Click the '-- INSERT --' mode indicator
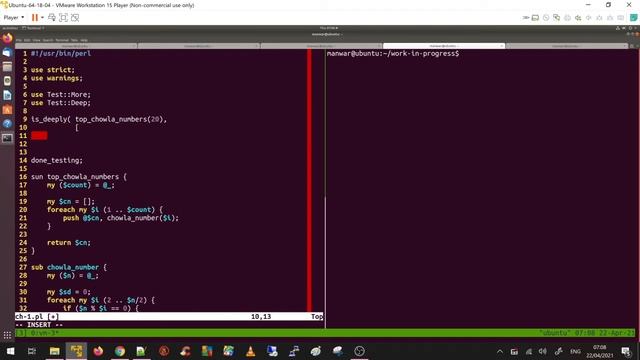 click(39, 325)
